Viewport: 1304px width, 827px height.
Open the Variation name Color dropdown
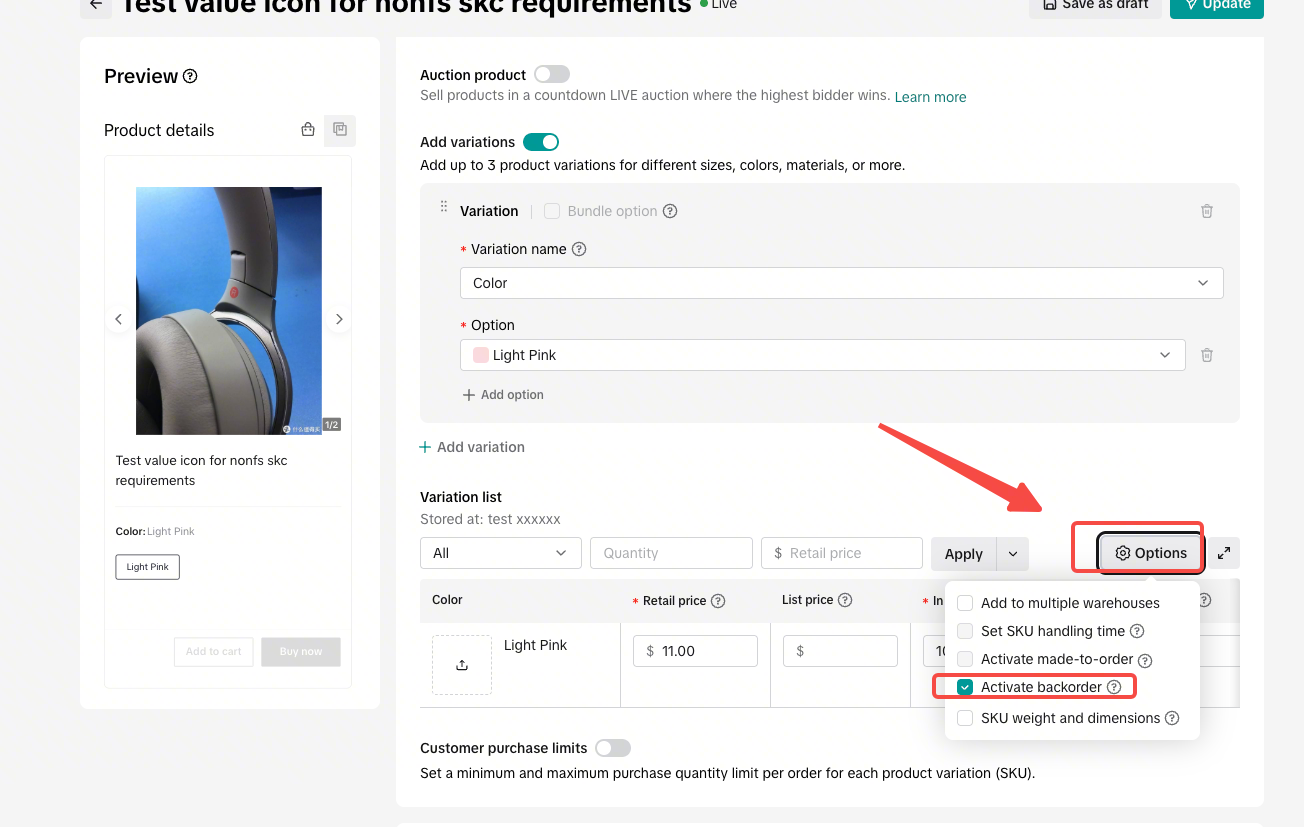842,283
